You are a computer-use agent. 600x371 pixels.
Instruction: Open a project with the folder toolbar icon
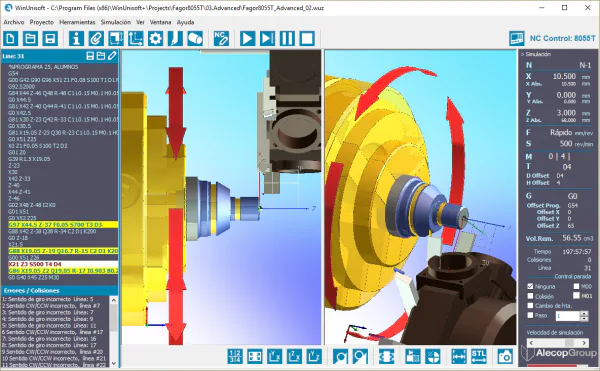pos(30,39)
